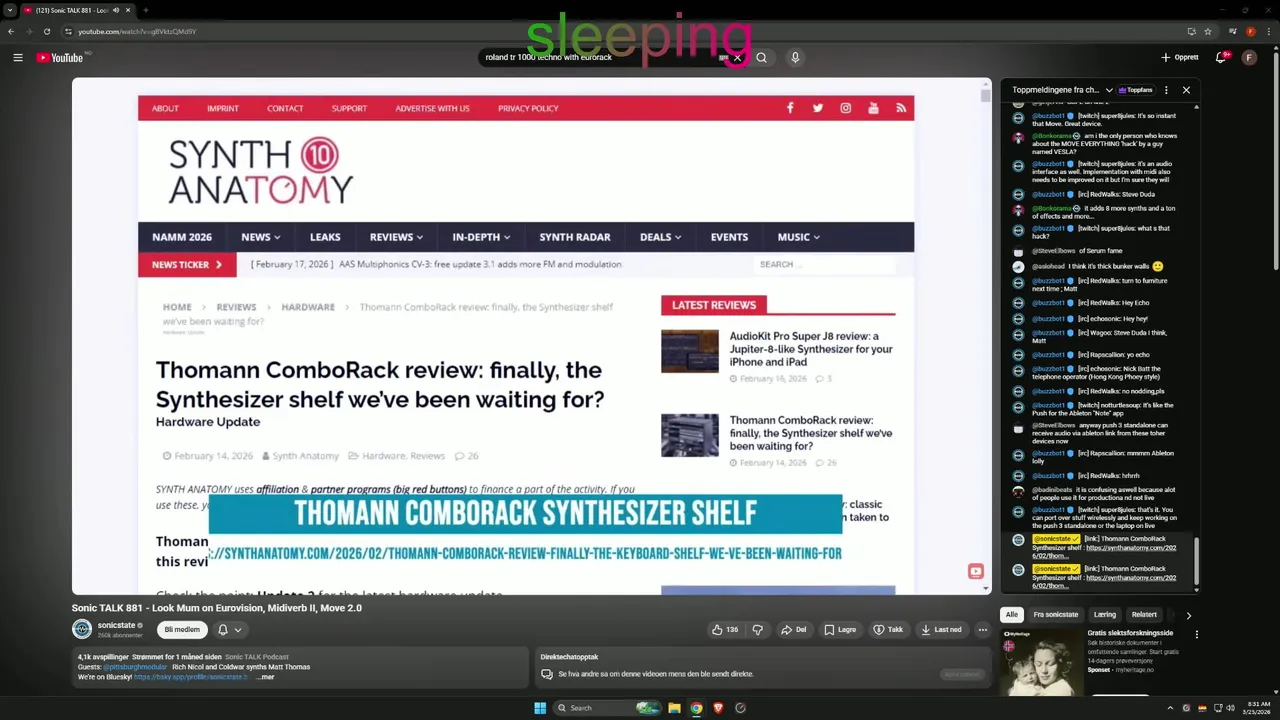Select the Relatert filter chip
This screenshot has width=1280, height=720.
pyautogui.click(x=1144, y=615)
